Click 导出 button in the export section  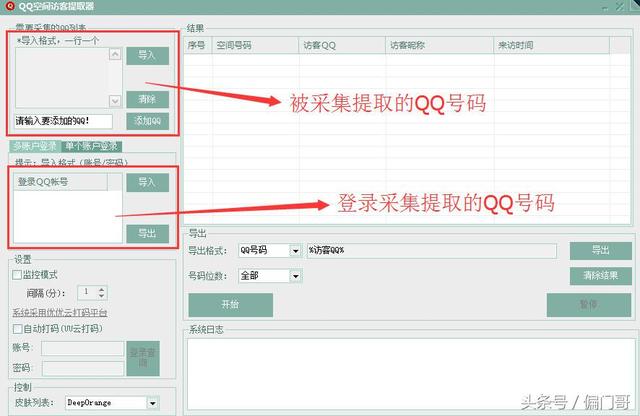coord(600,251)
